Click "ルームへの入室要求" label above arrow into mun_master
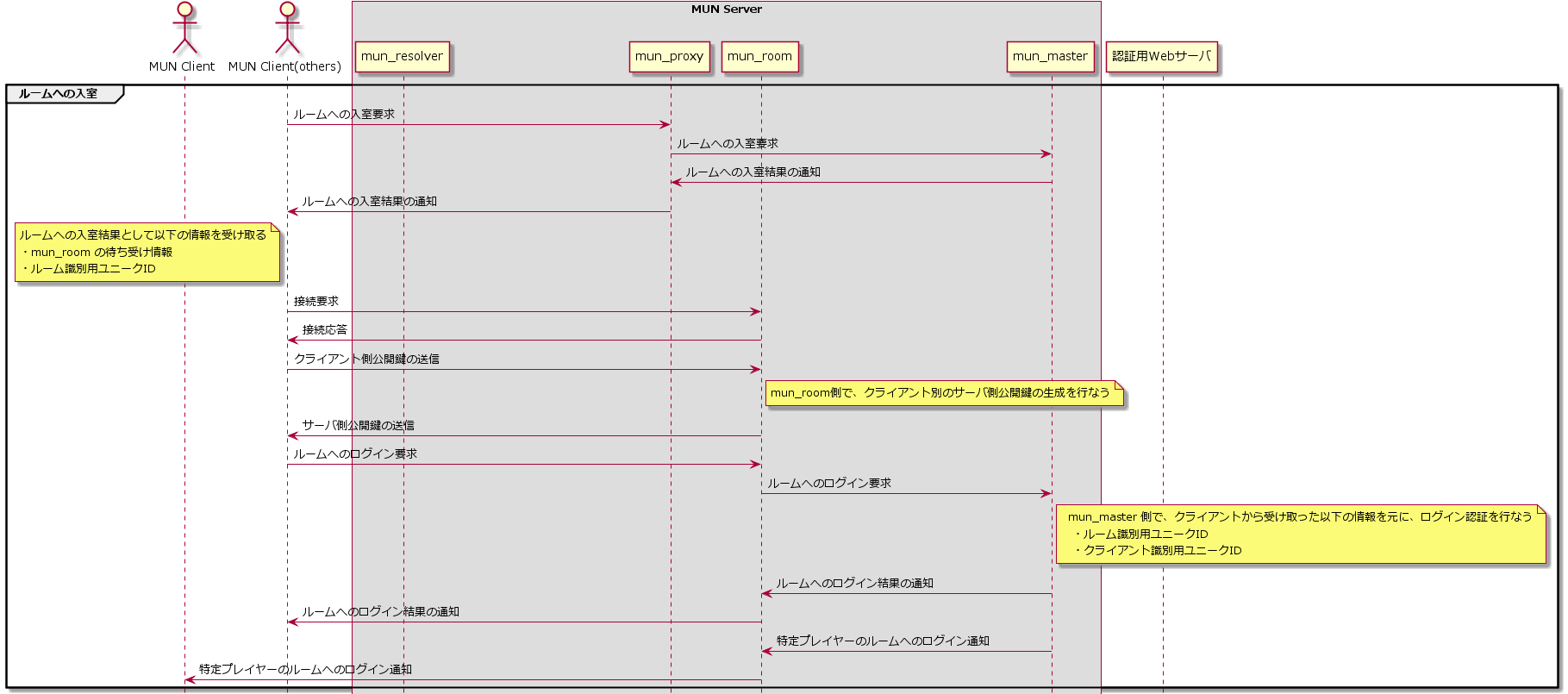Image resolution: width=1568 pixels, height=694 pixels. click(728, 144)
